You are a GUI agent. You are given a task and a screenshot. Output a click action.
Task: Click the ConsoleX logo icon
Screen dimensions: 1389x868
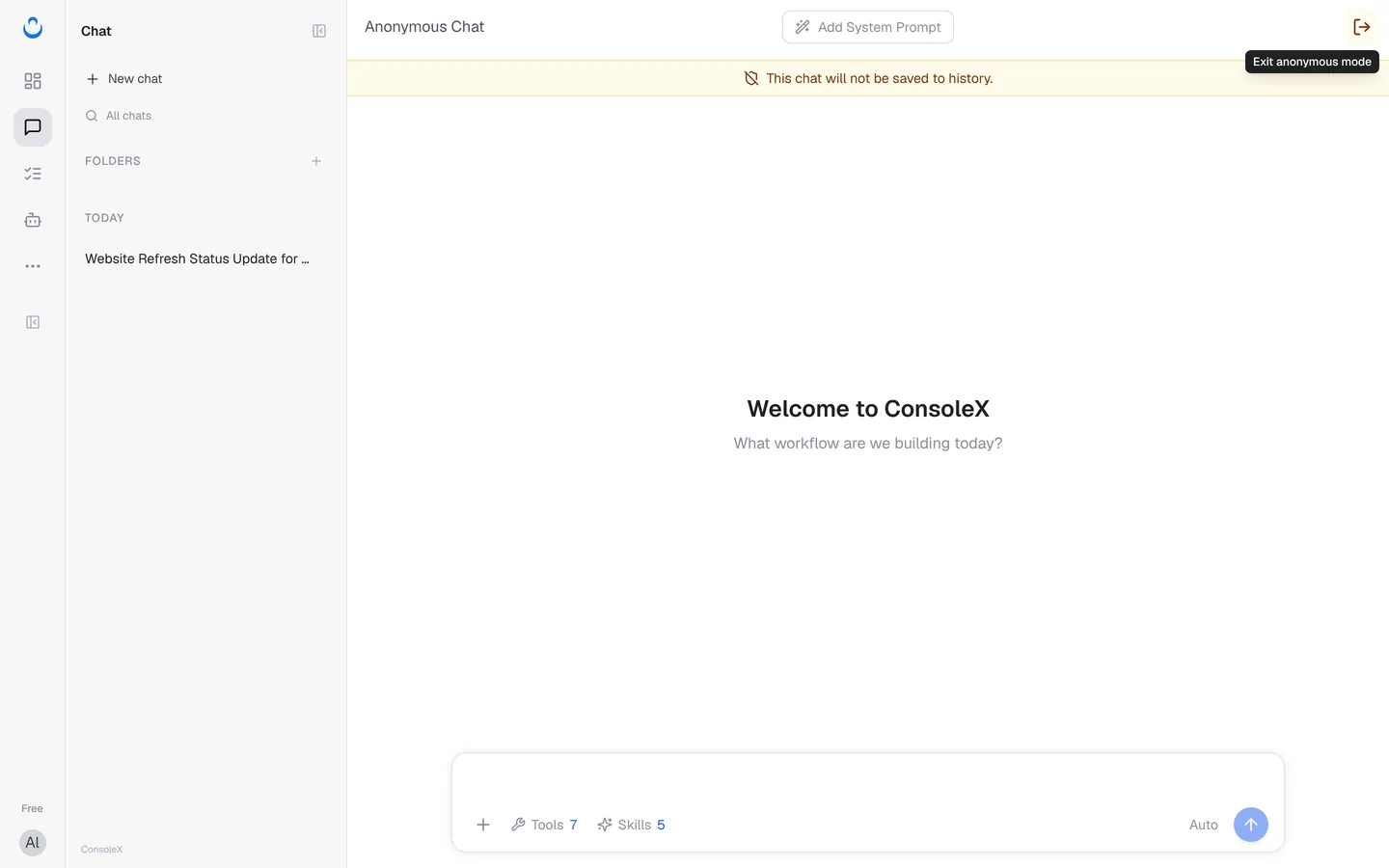(x=33, y=28)
